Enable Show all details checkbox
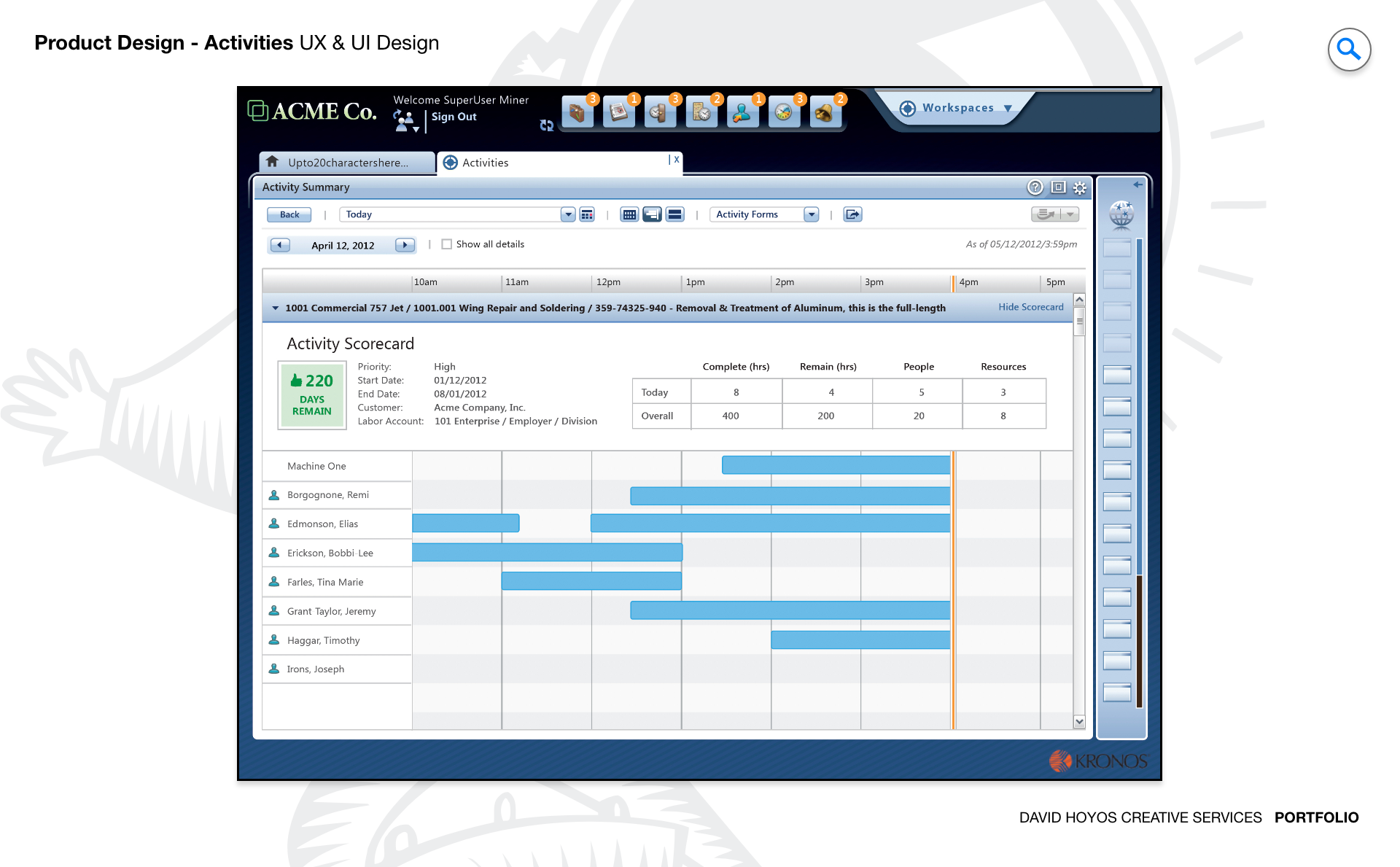This screenshot has height=867, width=1400. [x=447, y=244]
